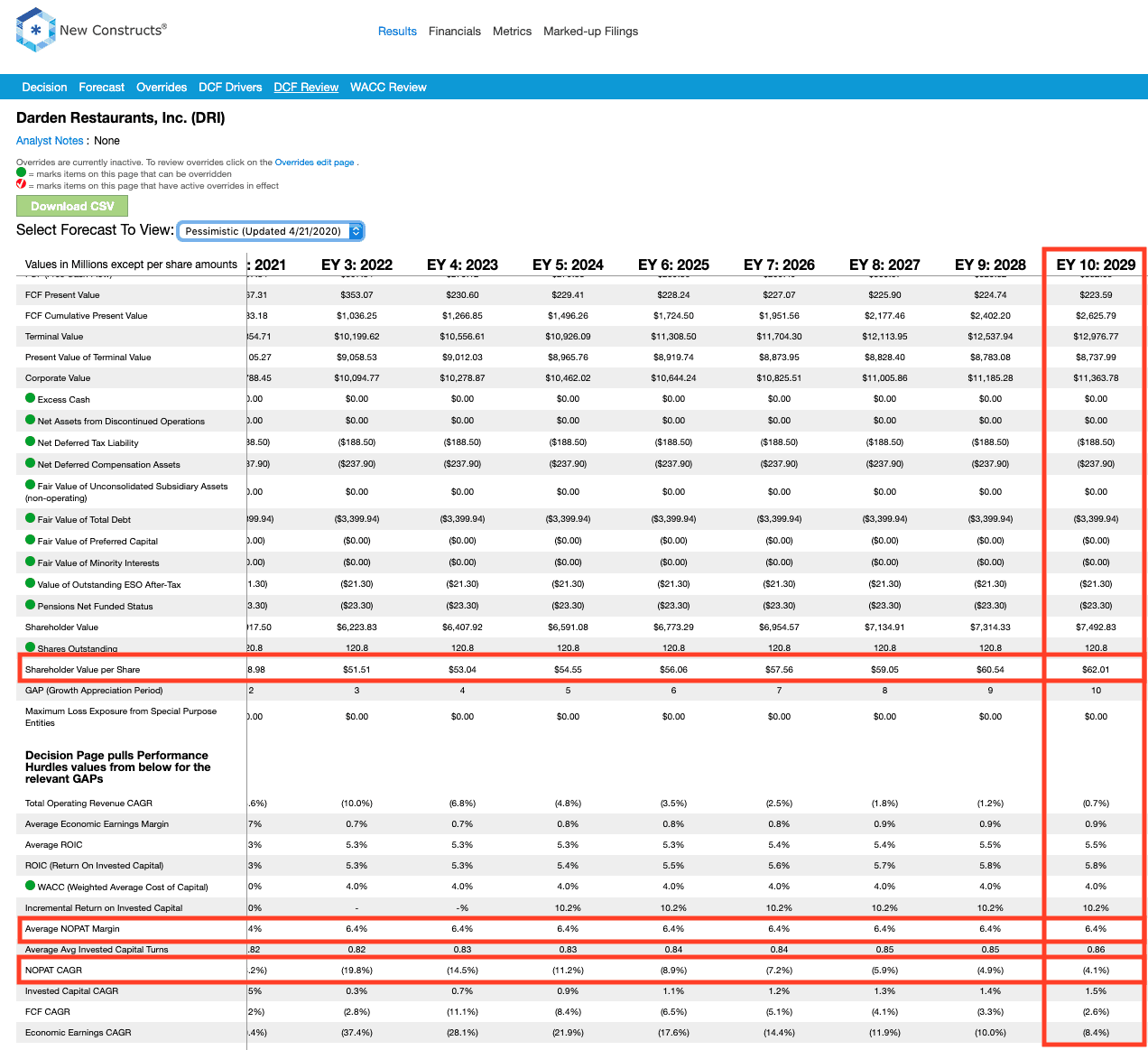Click the EY 9: 2028 column header
Image resolution: width=1148 pixels, height=1050 pixels.
pos(990,265)
